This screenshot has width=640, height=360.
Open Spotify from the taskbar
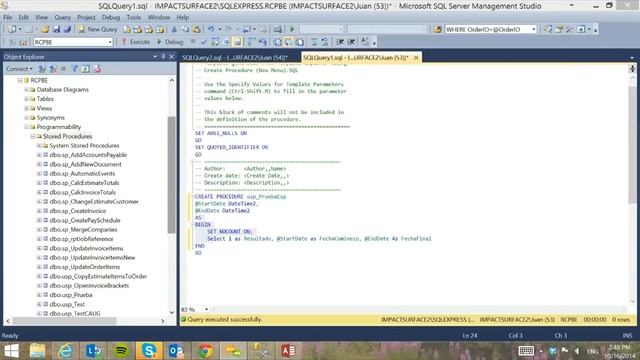pyautogui.click(x=121, y=351)
